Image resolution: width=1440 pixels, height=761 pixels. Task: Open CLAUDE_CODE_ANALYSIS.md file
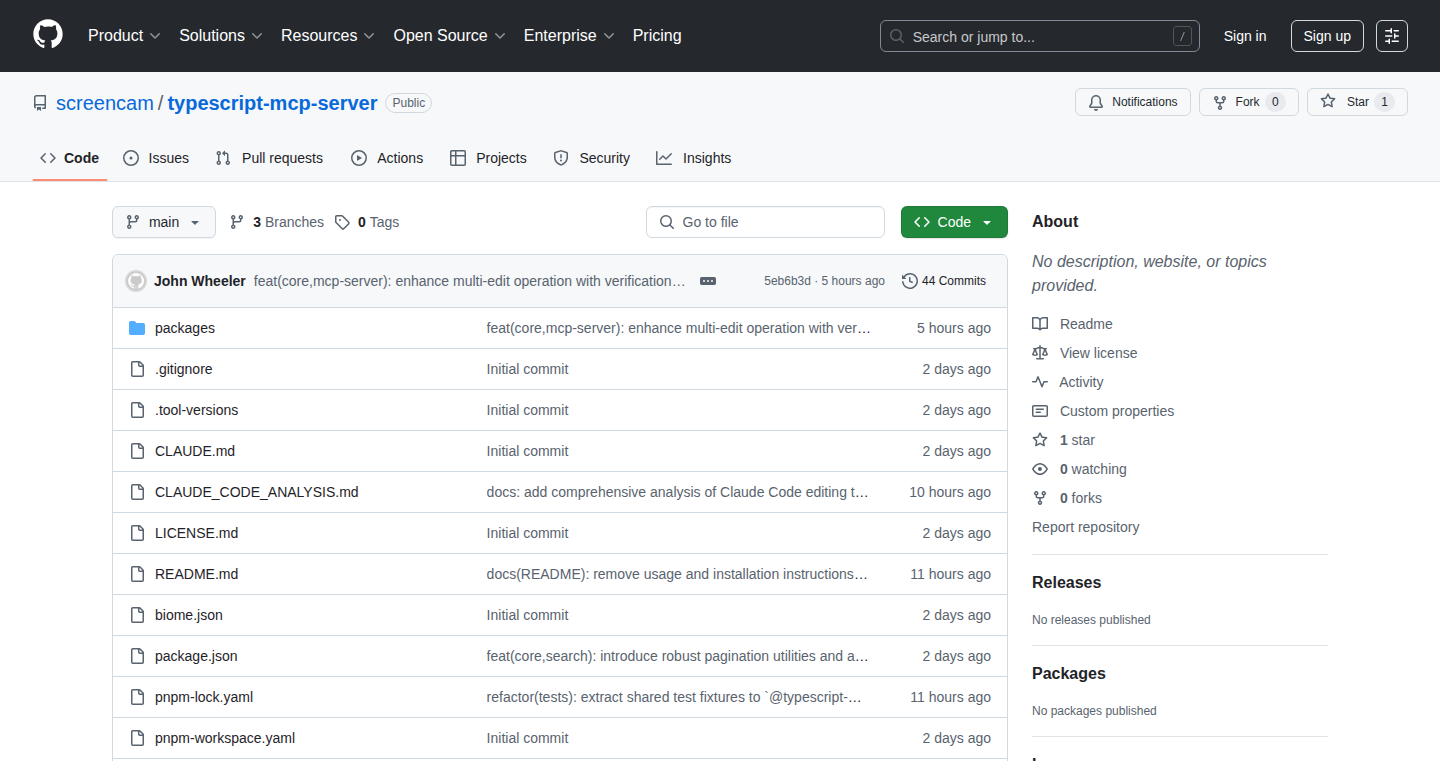coord(256,492)
